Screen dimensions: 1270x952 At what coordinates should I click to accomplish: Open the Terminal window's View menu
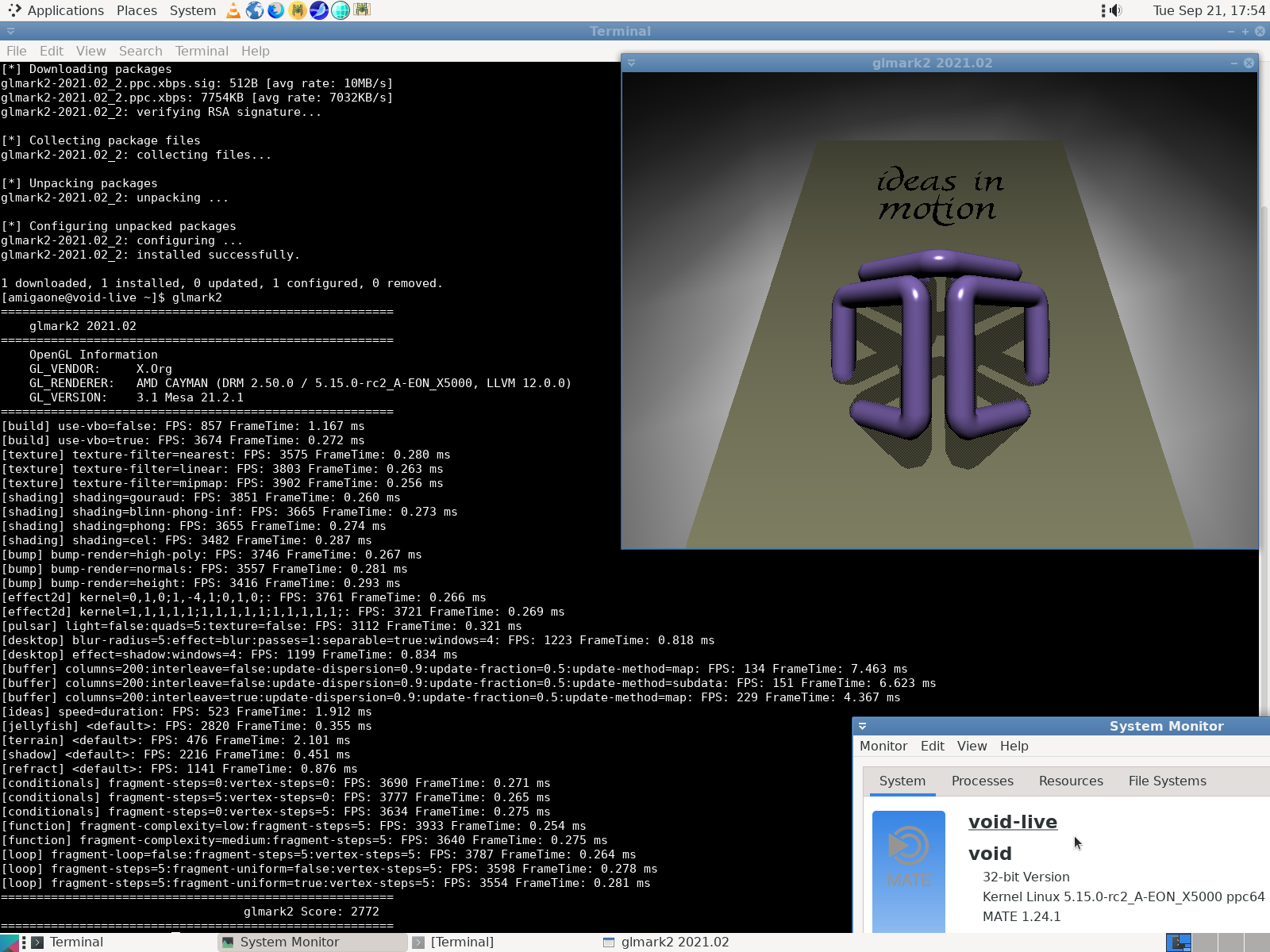click(91, 51)
